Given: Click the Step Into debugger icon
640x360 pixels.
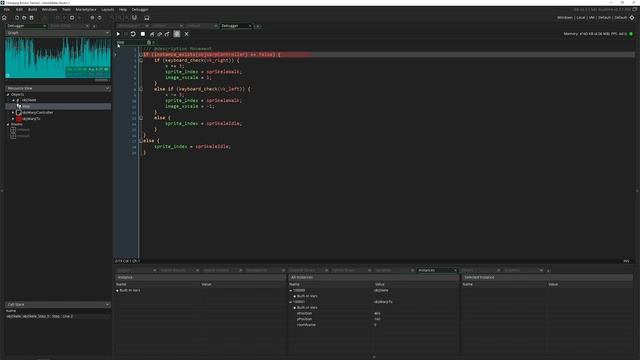Looking at the screenshot, I should [x=152, y=34].
